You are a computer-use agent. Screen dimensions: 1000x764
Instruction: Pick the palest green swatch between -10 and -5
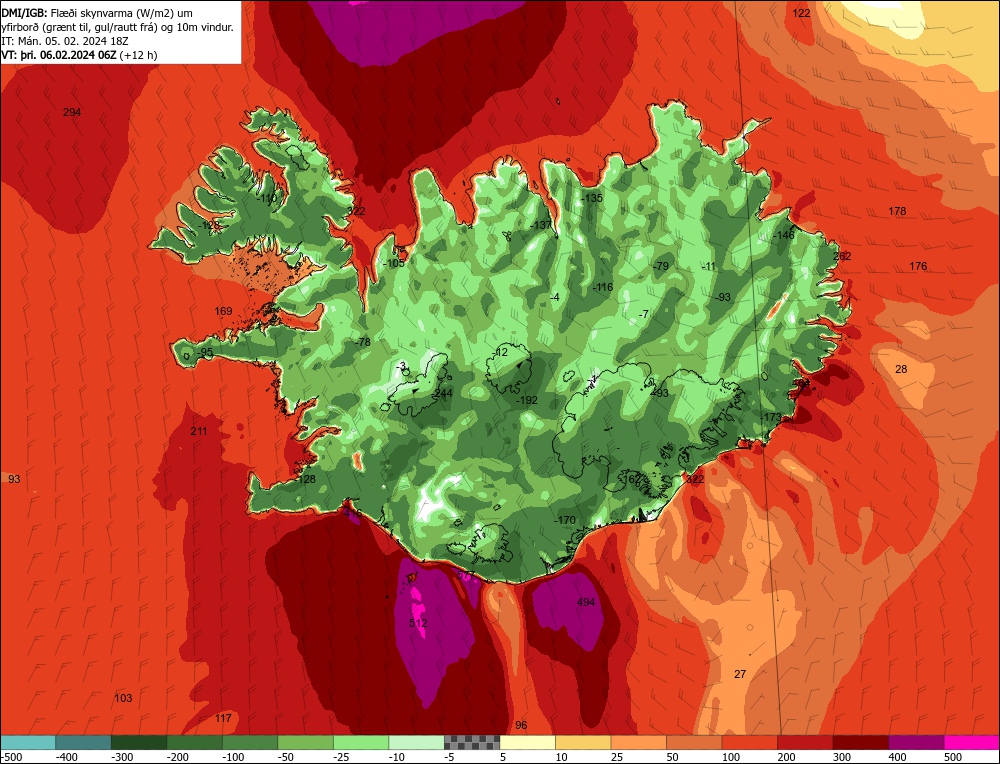(416, 742)
